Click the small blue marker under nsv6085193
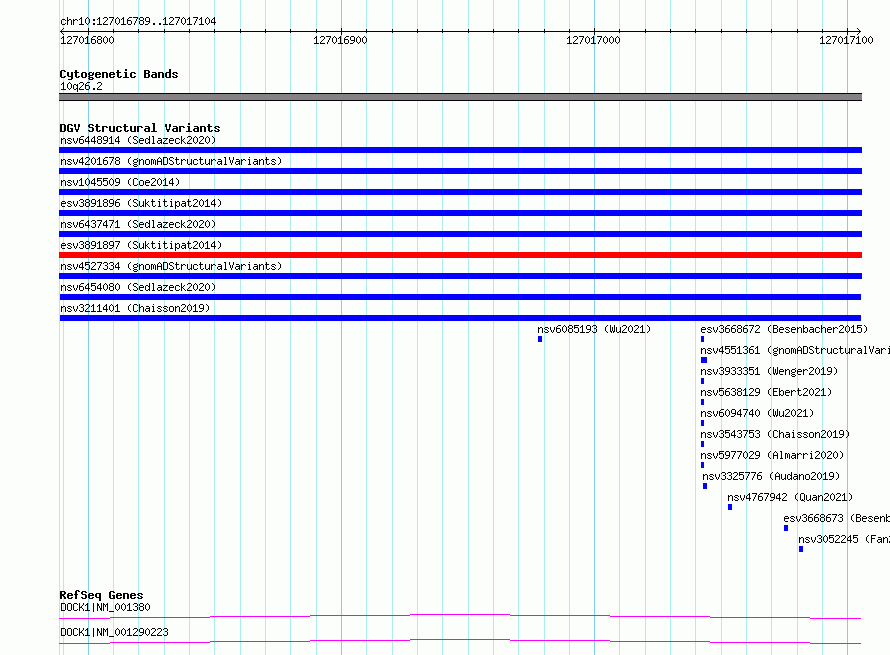Viewport: 890px width, 655px height. click(x=540, y=339)
